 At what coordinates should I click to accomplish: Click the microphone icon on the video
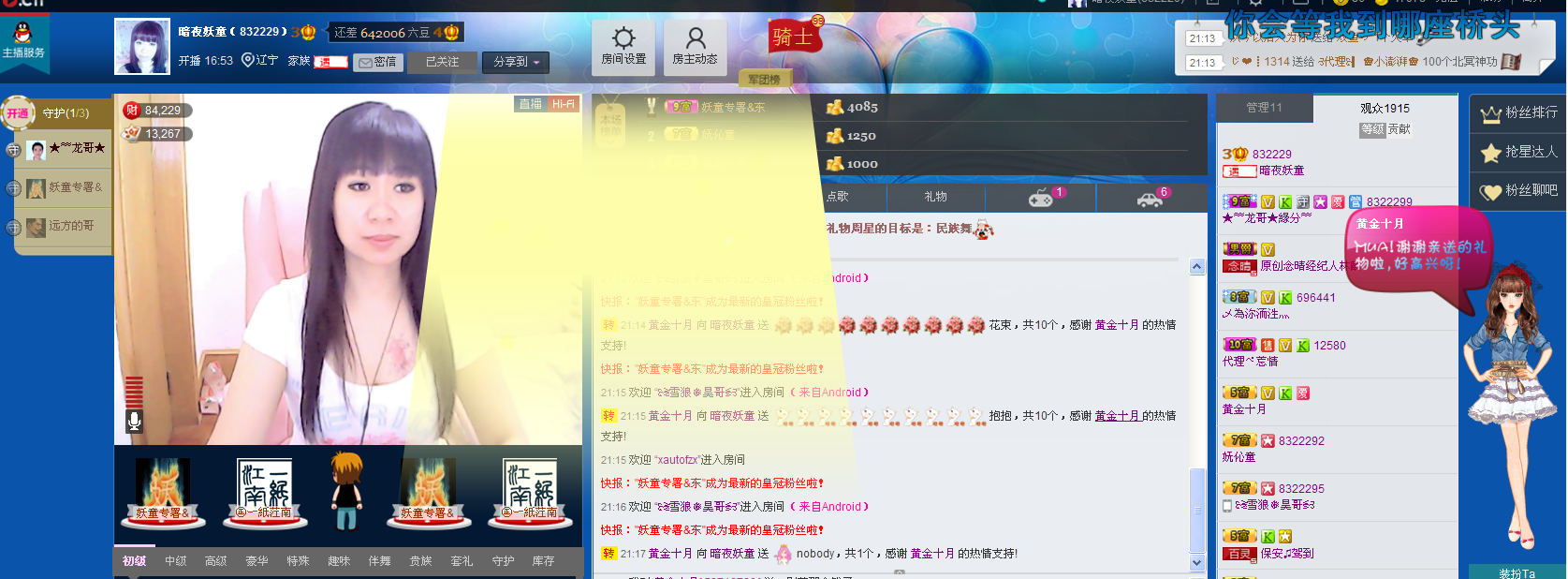tap(135, 422)
